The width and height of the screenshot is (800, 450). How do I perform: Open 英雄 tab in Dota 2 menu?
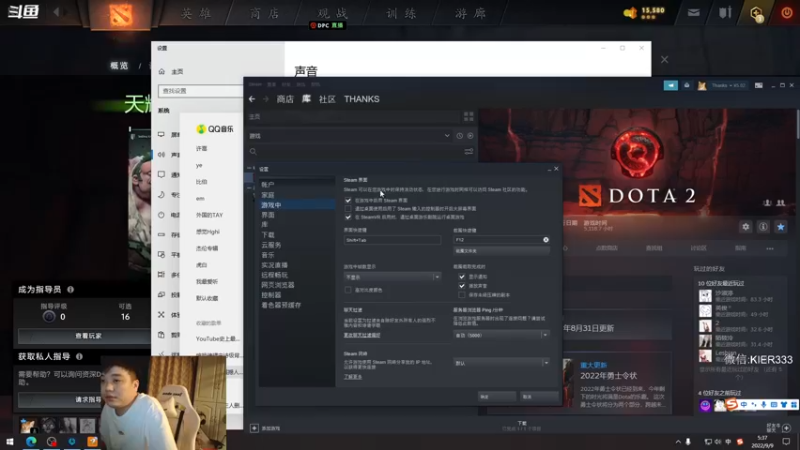tap(196, 14)
